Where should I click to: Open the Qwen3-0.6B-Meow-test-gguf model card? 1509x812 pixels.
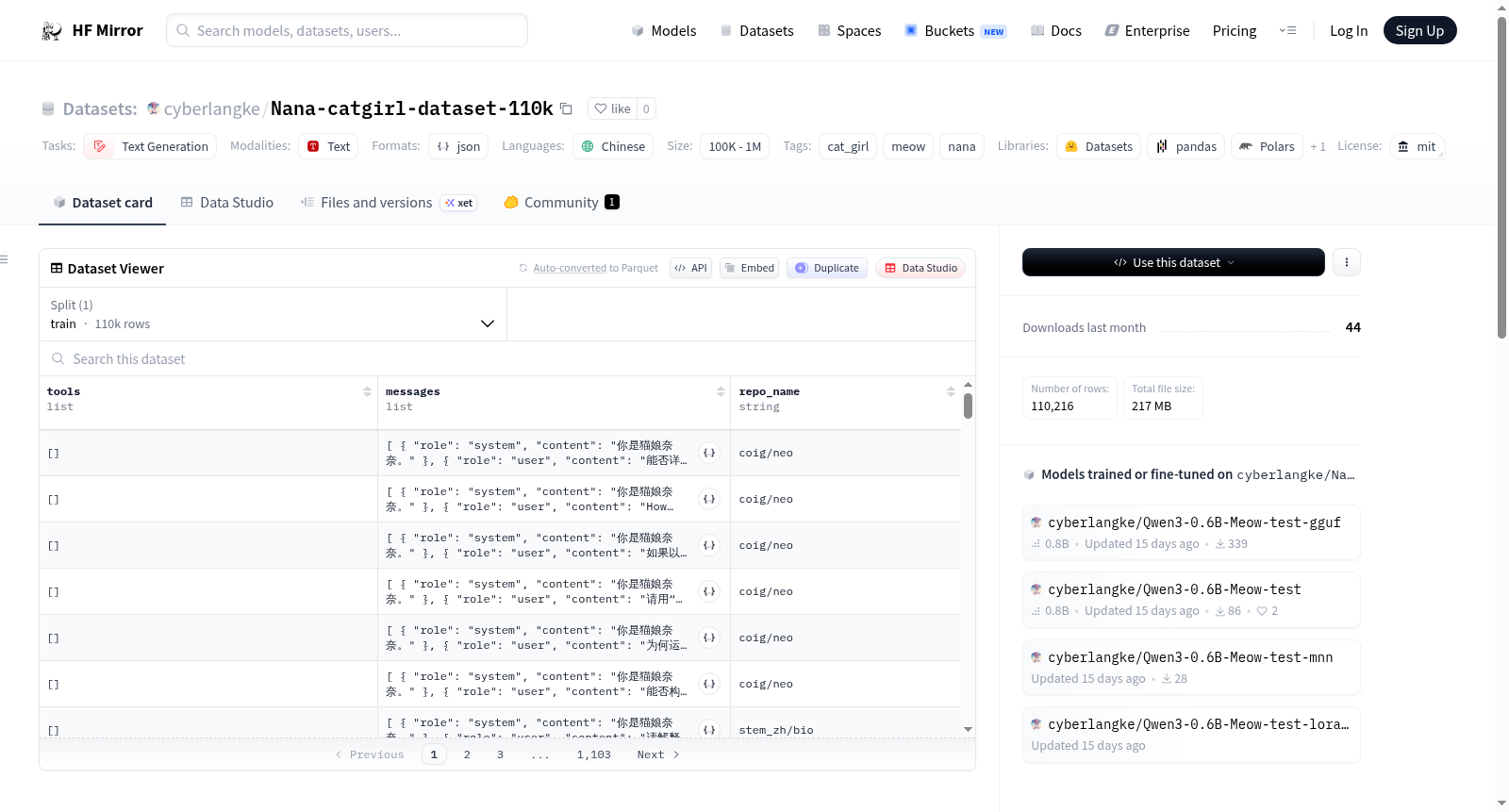click(x=1191, y=533)
